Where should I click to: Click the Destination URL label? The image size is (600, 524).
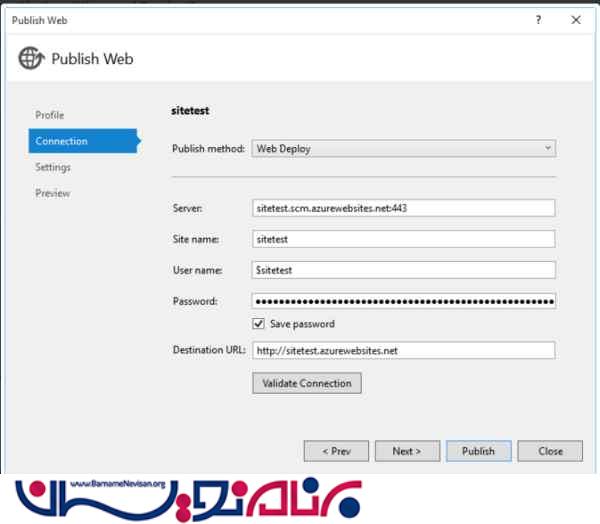click(209, 350)
